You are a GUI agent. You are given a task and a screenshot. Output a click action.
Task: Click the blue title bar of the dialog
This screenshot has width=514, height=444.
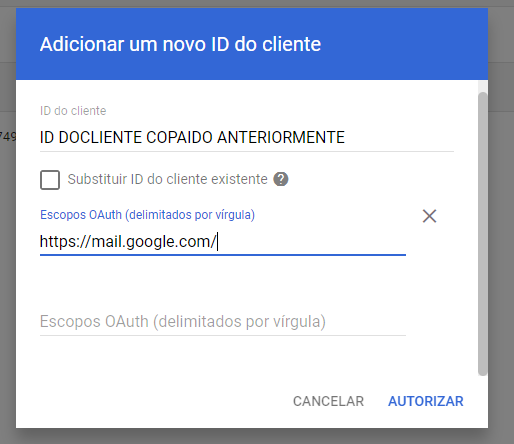[x=252, y=44]
